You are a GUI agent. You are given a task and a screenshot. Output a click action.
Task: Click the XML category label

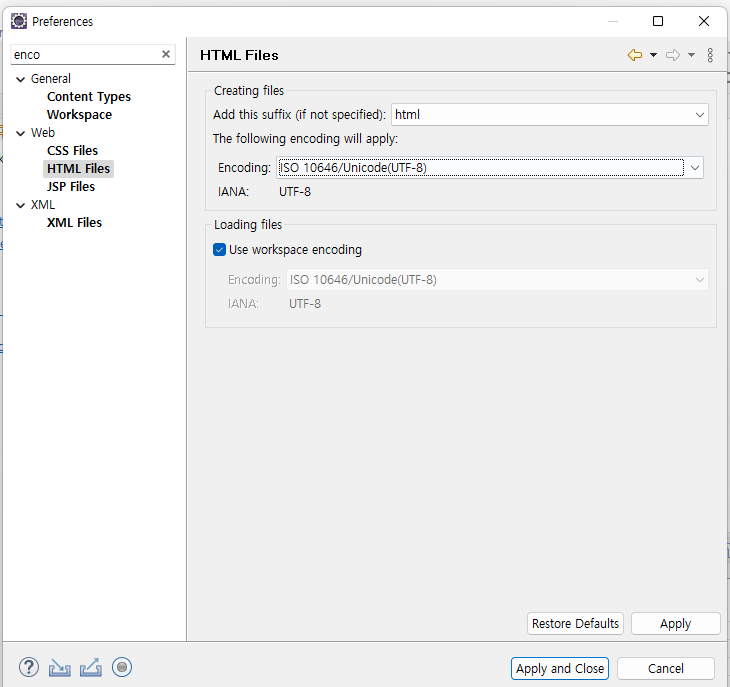pyautogui.click(x=43, y=205)
